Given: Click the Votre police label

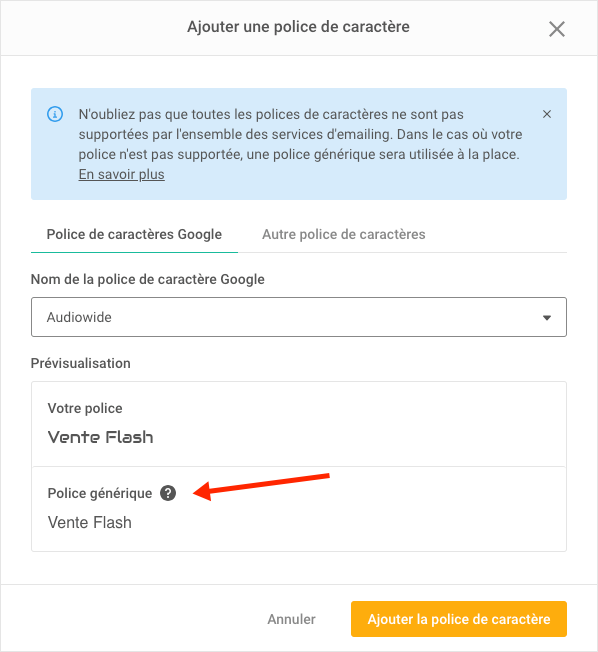Looking at the screenshot, I should [85, 408].
